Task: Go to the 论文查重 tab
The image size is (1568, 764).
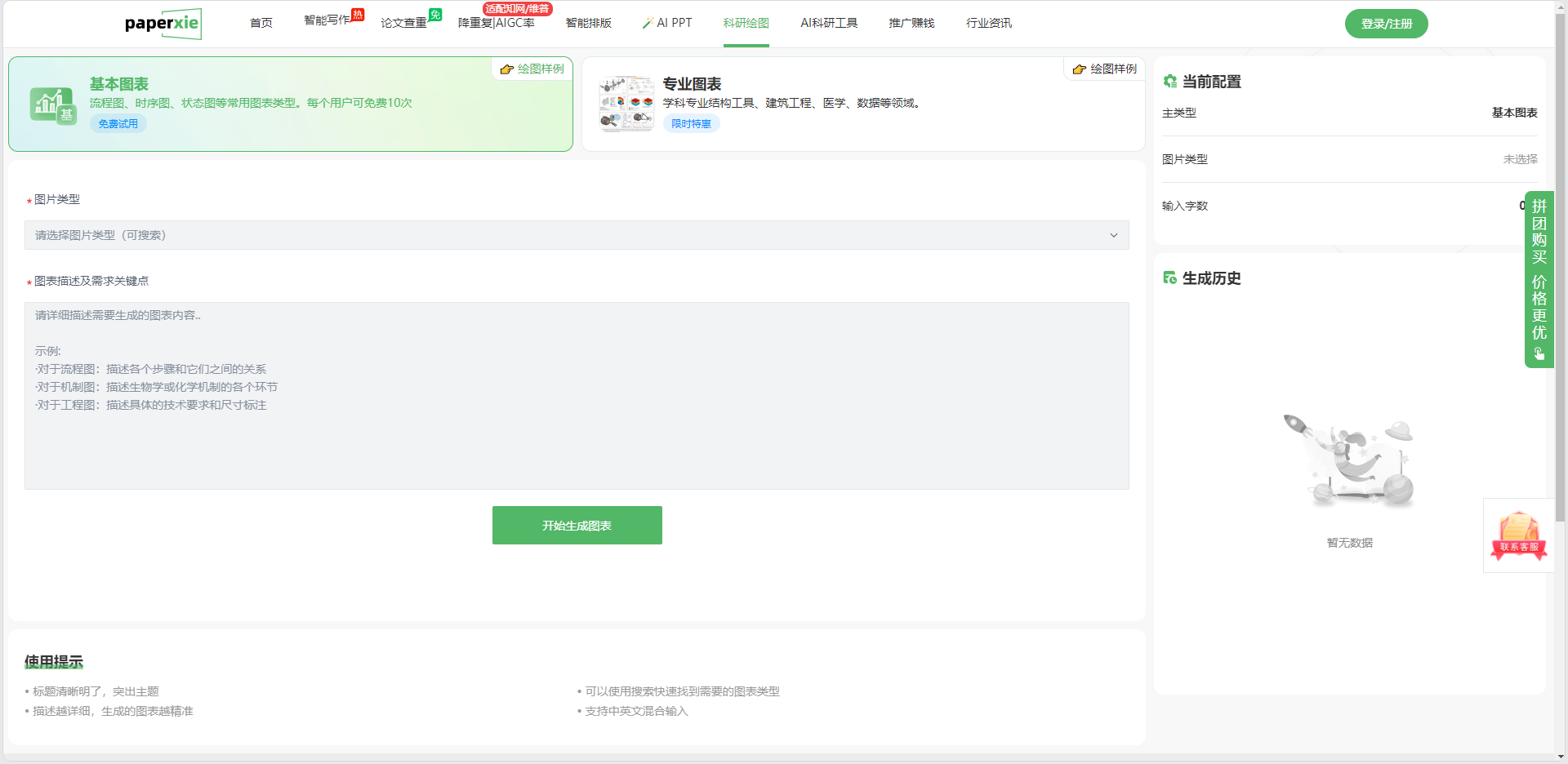Action: point(403,23)
